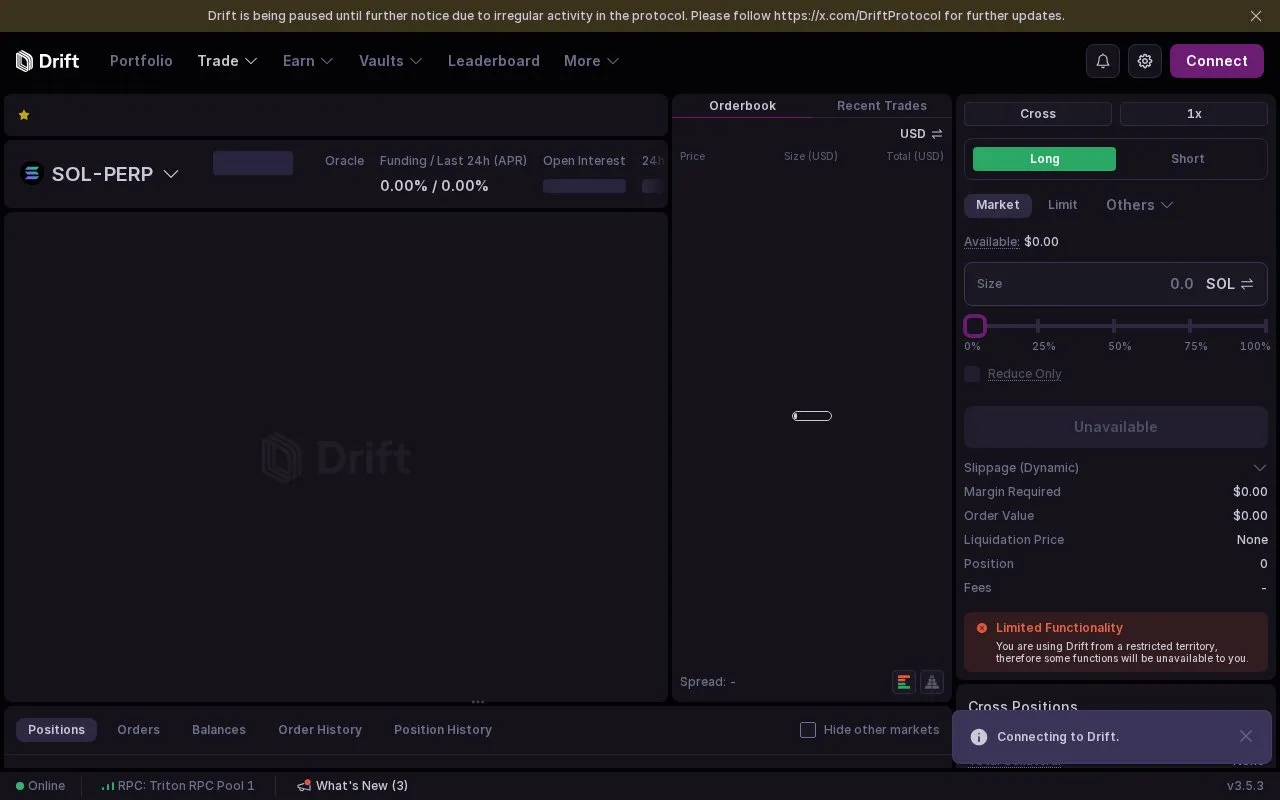Swap the SOL size unit

(1247, 284)
